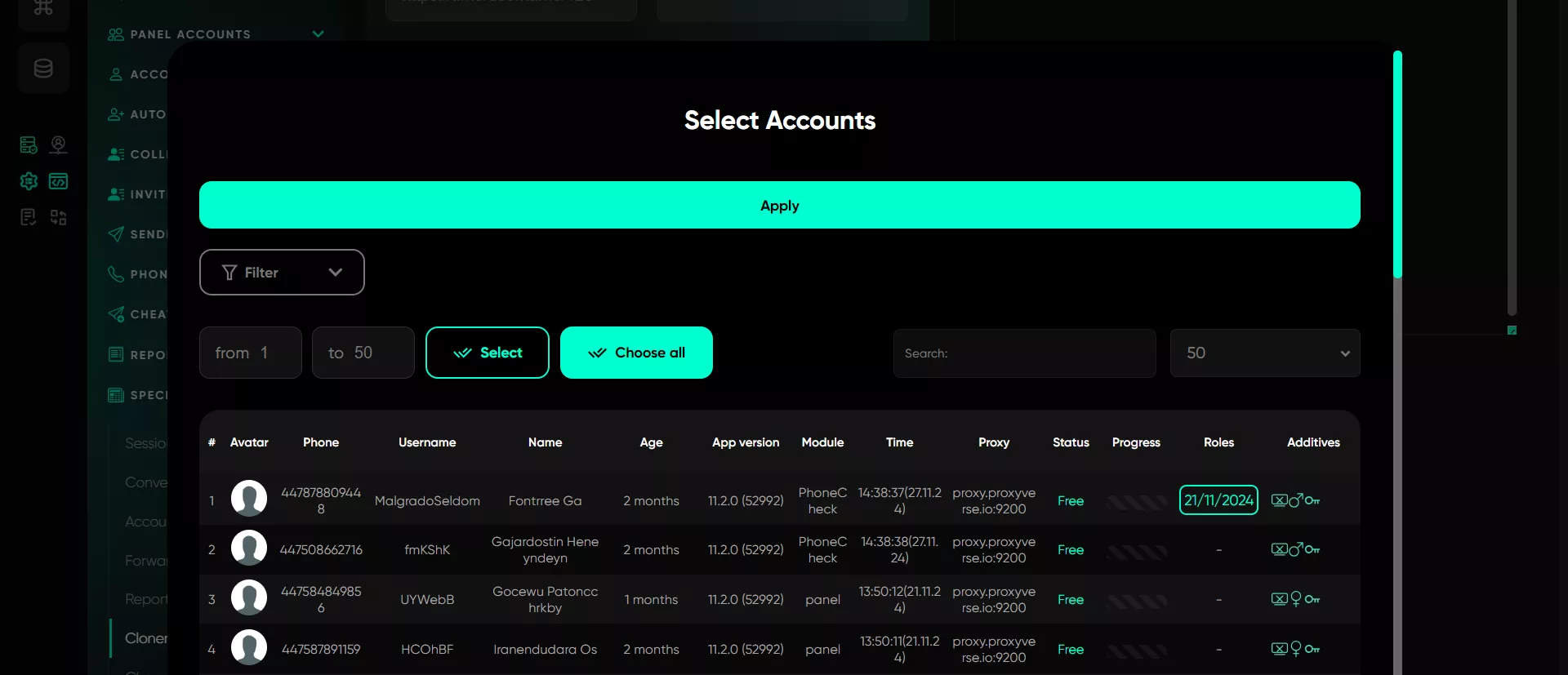Screen dimensions: 1568x675
Task: Sort by the App version column header
Action: 746,442
